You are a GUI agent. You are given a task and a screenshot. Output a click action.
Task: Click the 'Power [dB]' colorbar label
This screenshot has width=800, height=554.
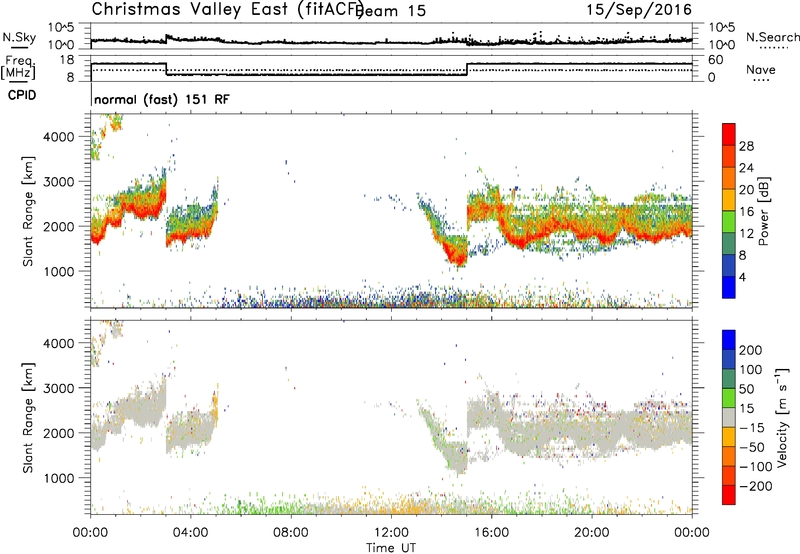[763, 211]
